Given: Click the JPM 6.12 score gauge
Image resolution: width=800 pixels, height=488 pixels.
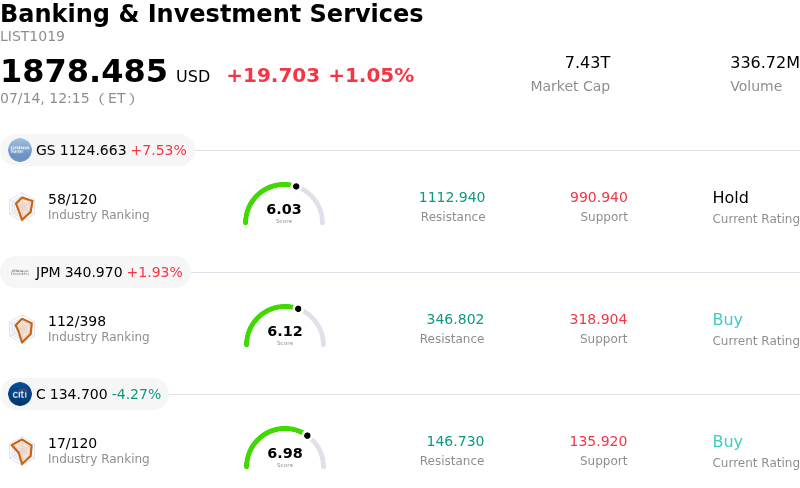Looking at the screenshot, I should click(285, 326).
